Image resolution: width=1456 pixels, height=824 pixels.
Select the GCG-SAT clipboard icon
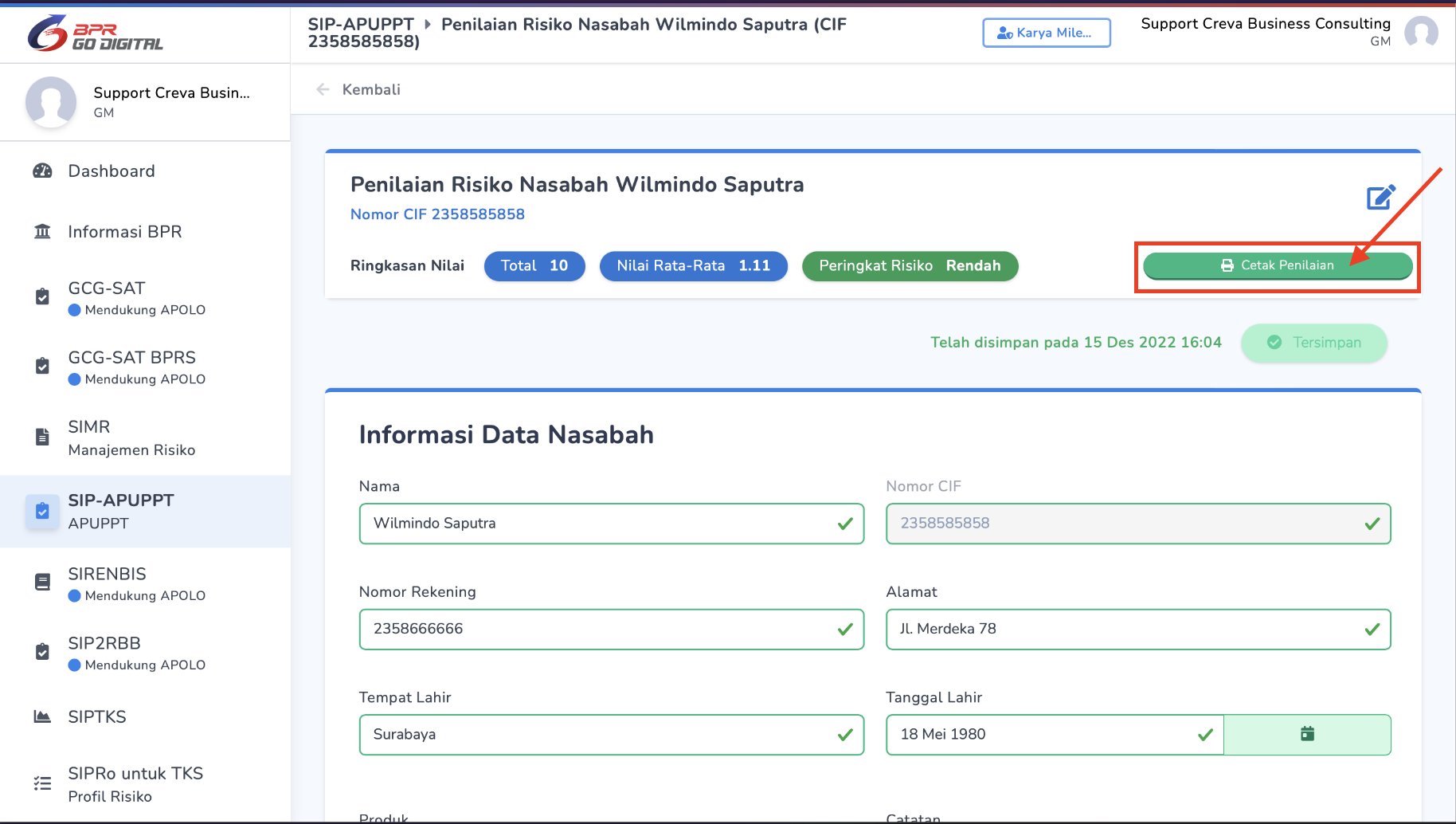[x=42, y=296]
